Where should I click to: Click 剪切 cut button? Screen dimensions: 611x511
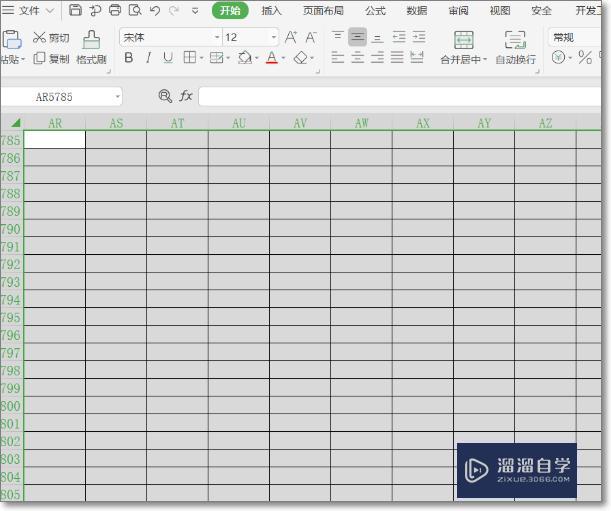click(51, 38)
